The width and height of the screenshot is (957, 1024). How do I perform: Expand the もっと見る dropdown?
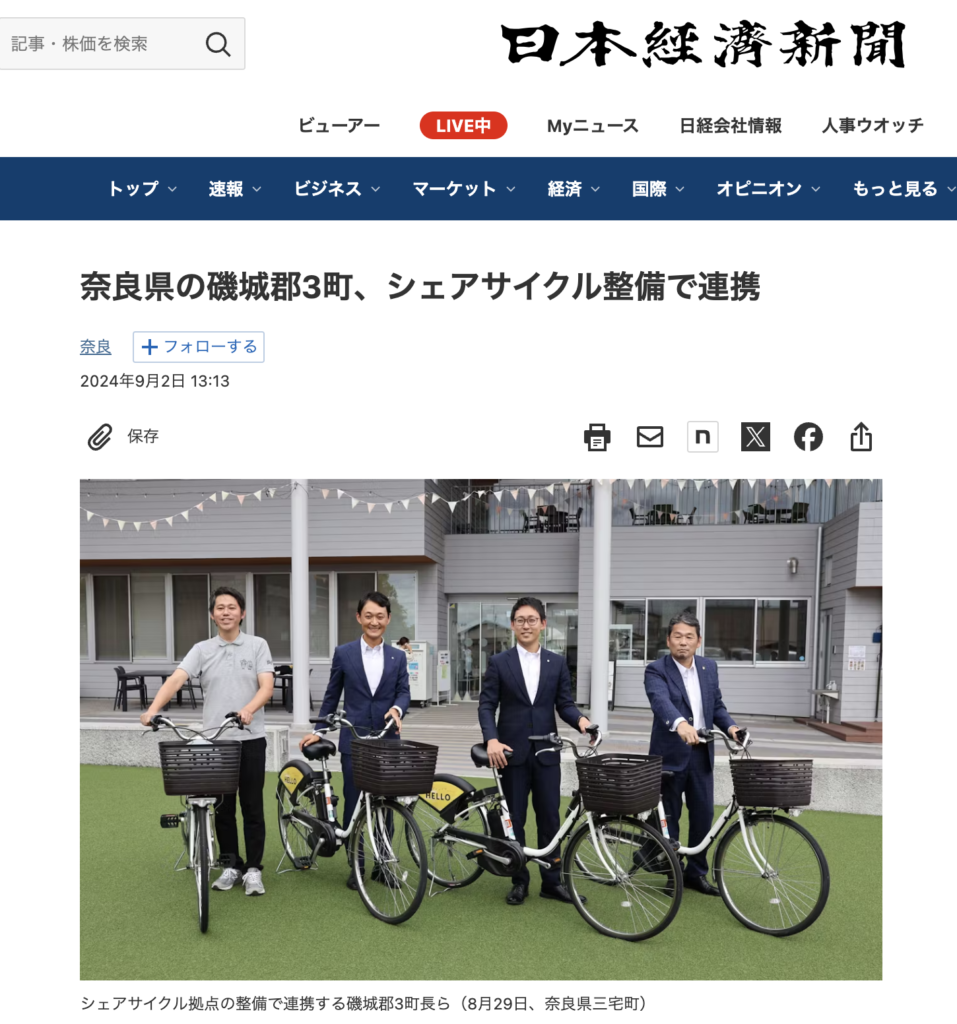[904, 189]
